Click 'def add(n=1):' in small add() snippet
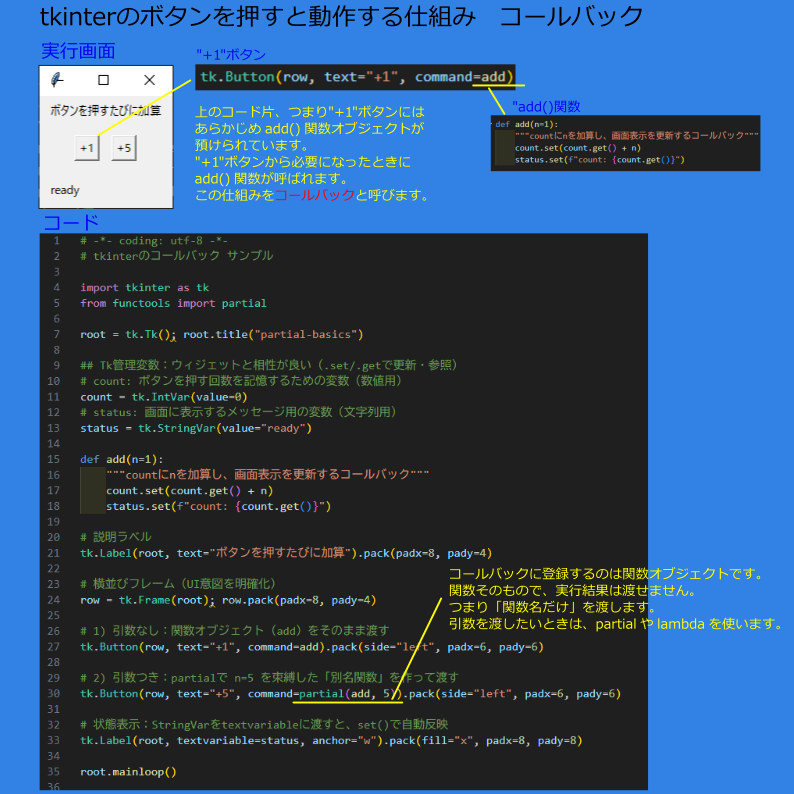The image size is (794, 794). coord(527,125)
